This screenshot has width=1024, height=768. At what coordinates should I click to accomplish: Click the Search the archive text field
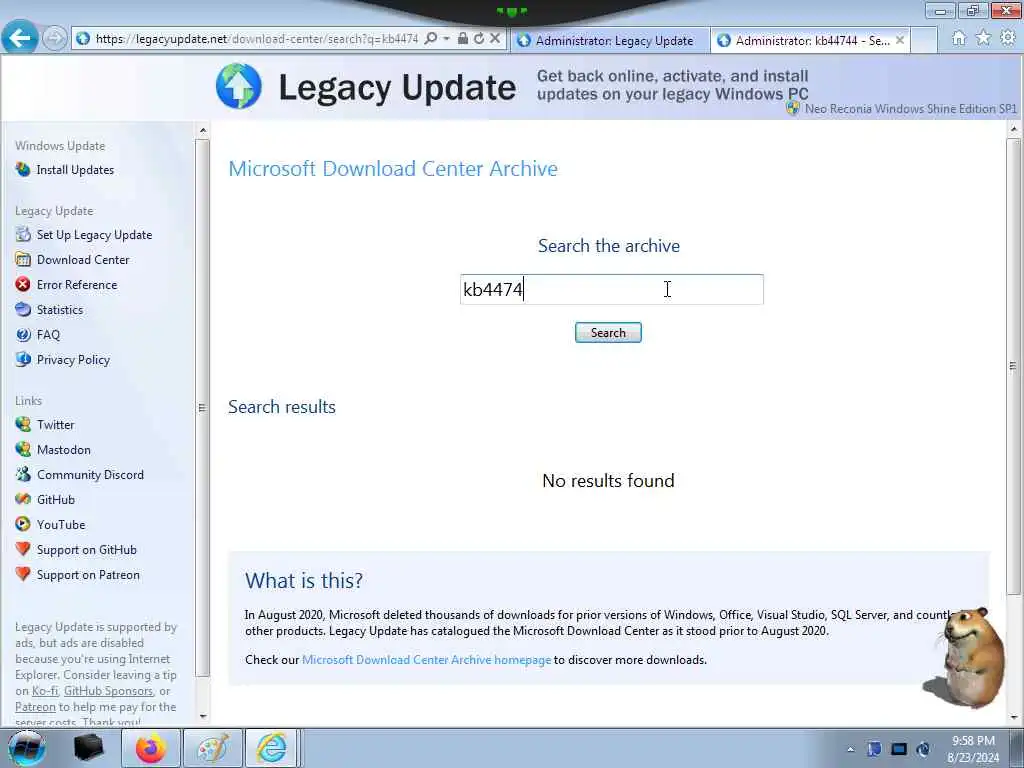[x=612, y=289]
